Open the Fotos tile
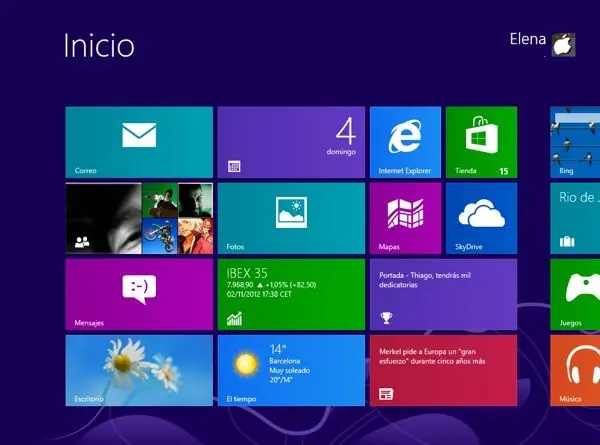Image resolution: width=600 pixels, height=445 pixels. click(x=291, y=218)
